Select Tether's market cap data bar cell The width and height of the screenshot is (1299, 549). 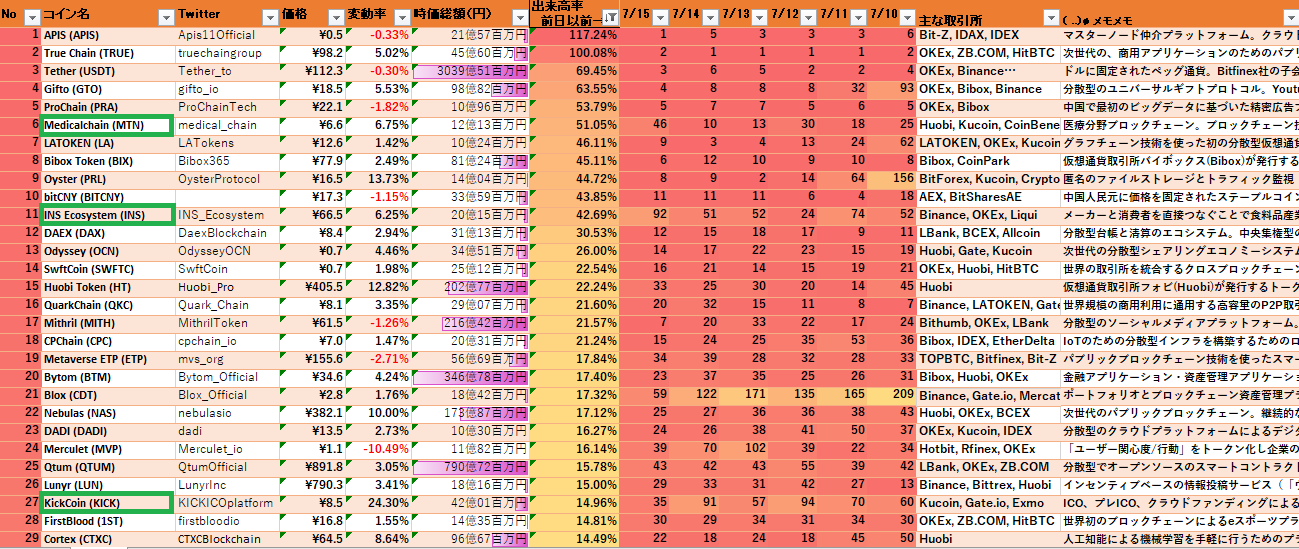point(470,71)
